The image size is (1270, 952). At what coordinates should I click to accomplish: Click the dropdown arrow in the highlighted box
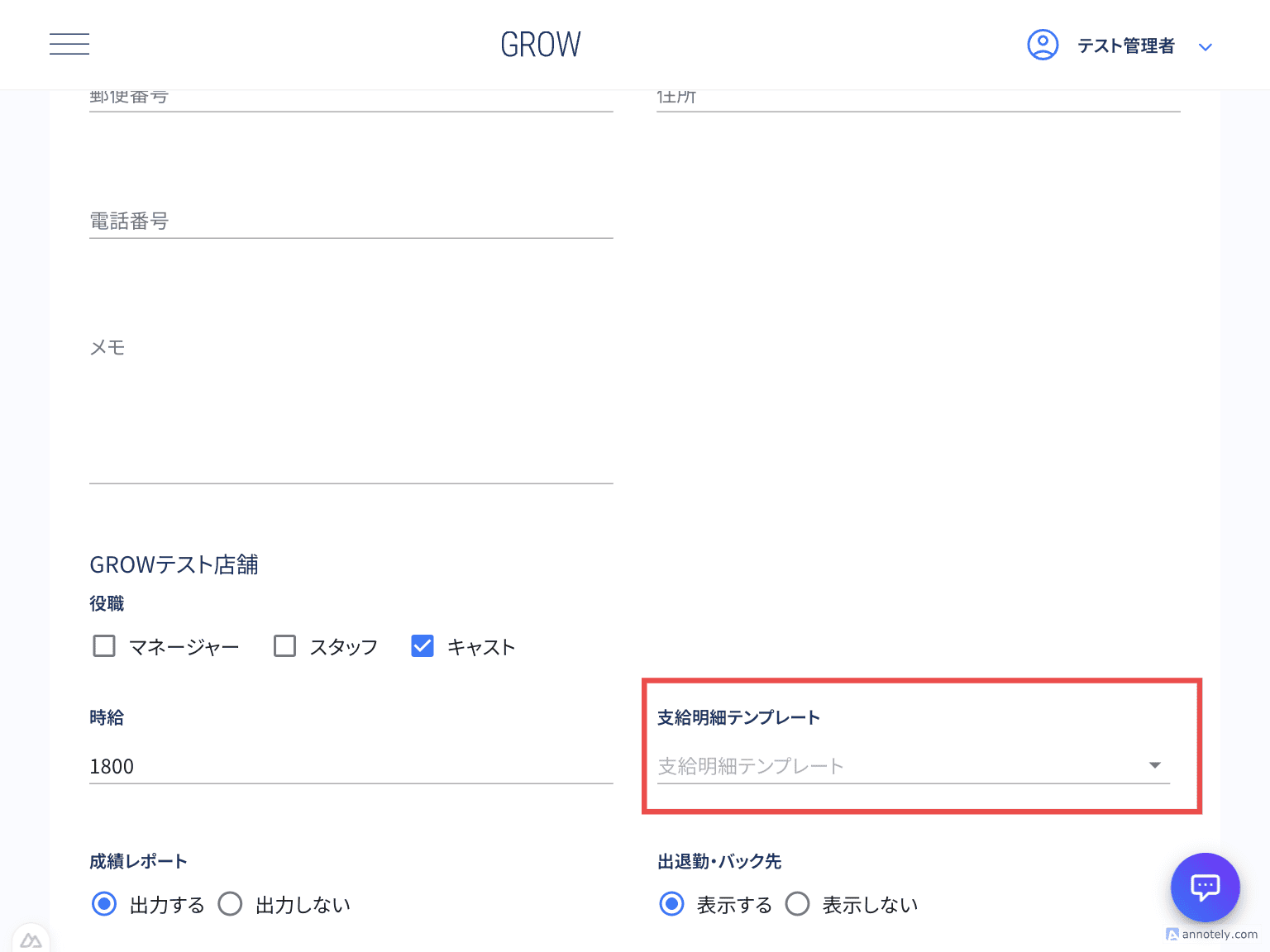(1154, 765)
